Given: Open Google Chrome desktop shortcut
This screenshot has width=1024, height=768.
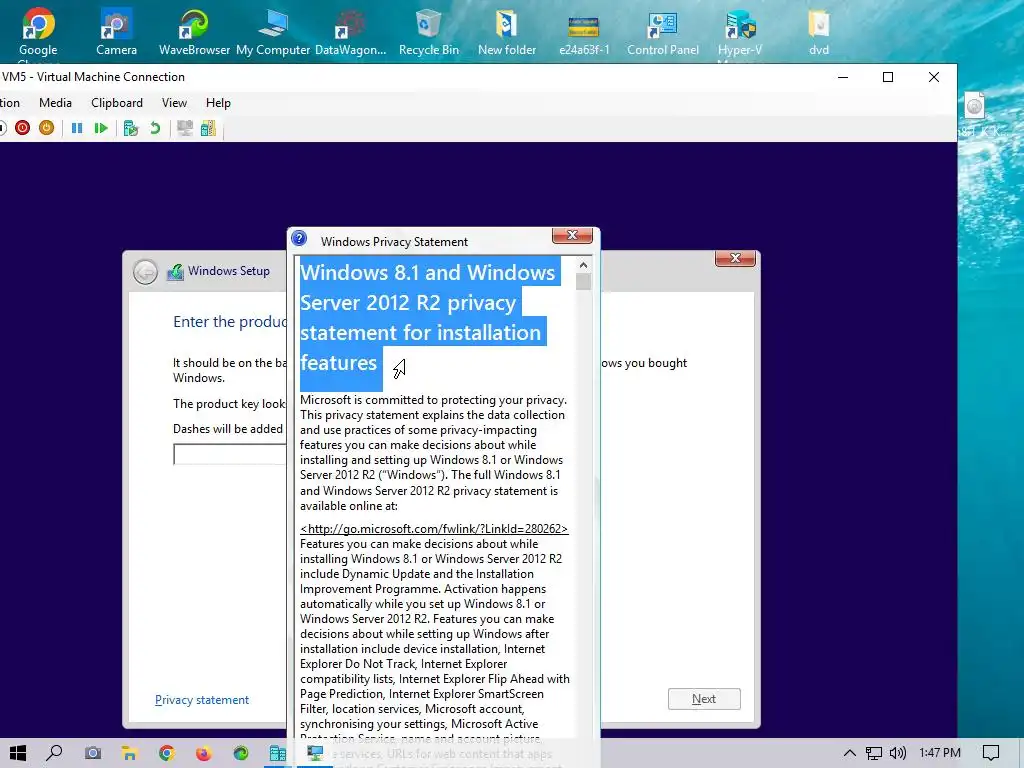Looking at the screenshot, I should tap(38, 31).
